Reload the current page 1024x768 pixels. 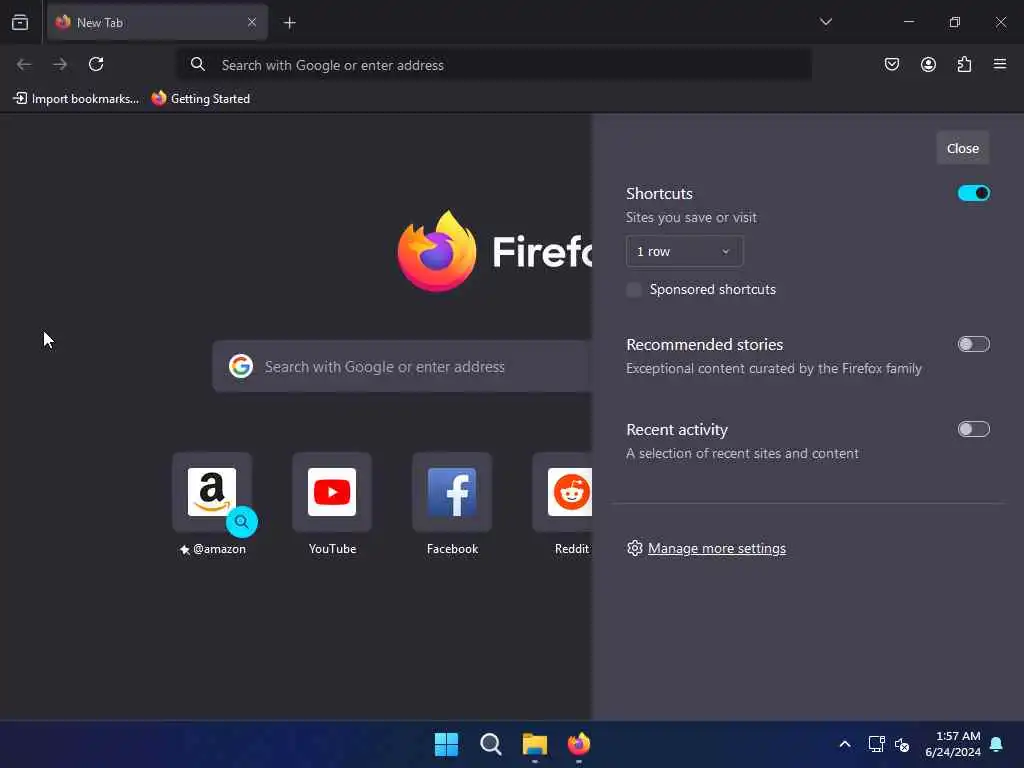[x=96, y=64]
